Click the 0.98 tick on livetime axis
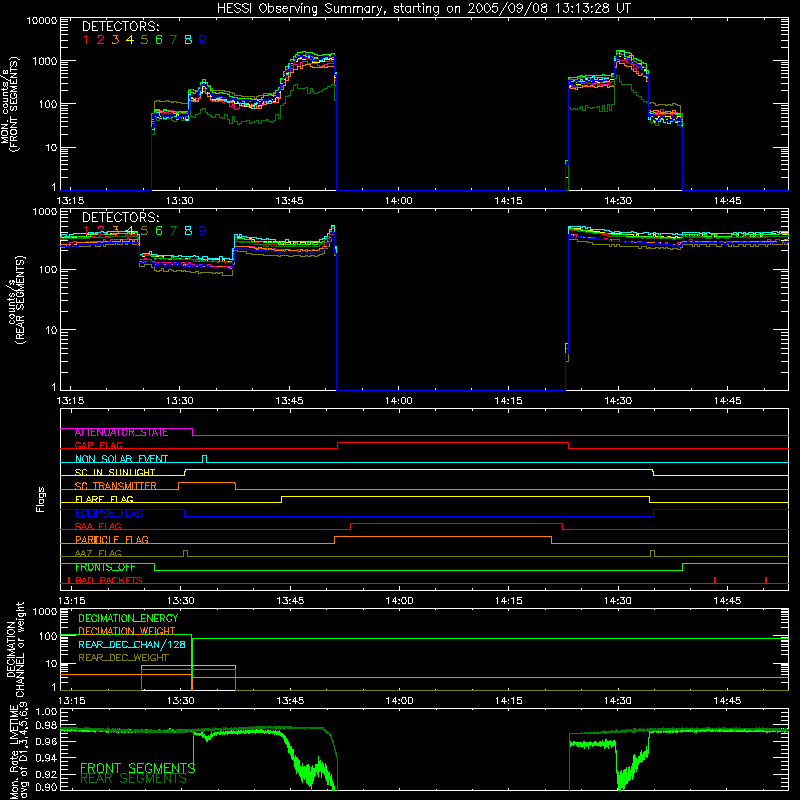 (47, 726)
